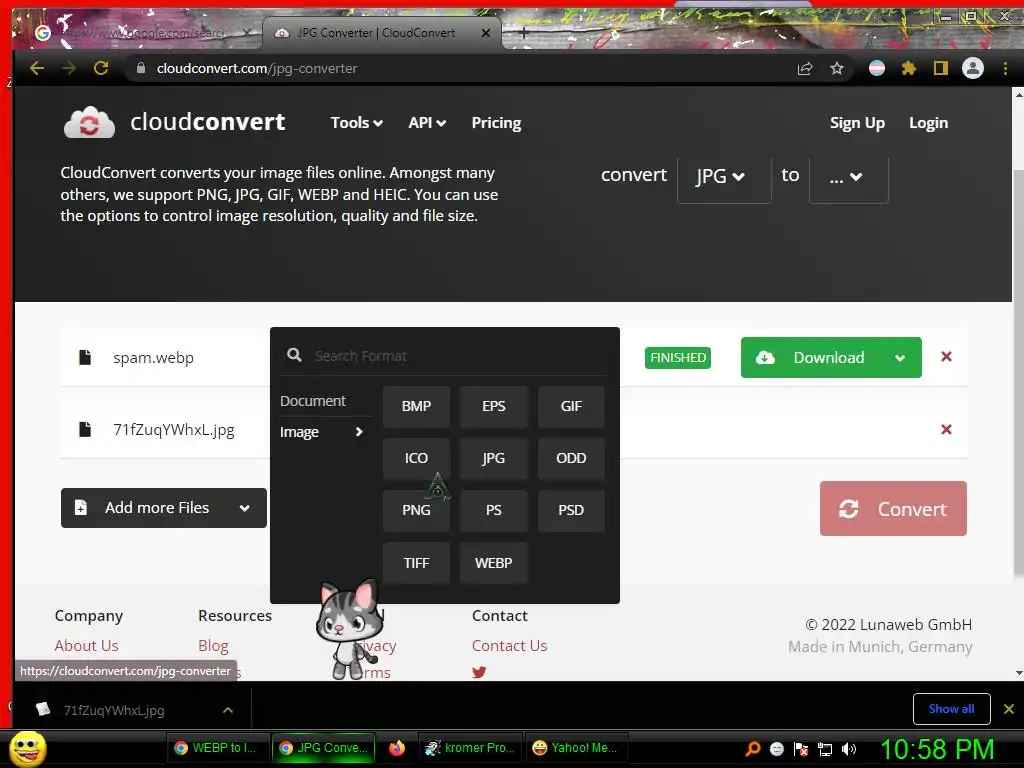The width and height of the screenshot is (1024, 768).
Task: Choose TIFF format
Action: tap(416, 563)
